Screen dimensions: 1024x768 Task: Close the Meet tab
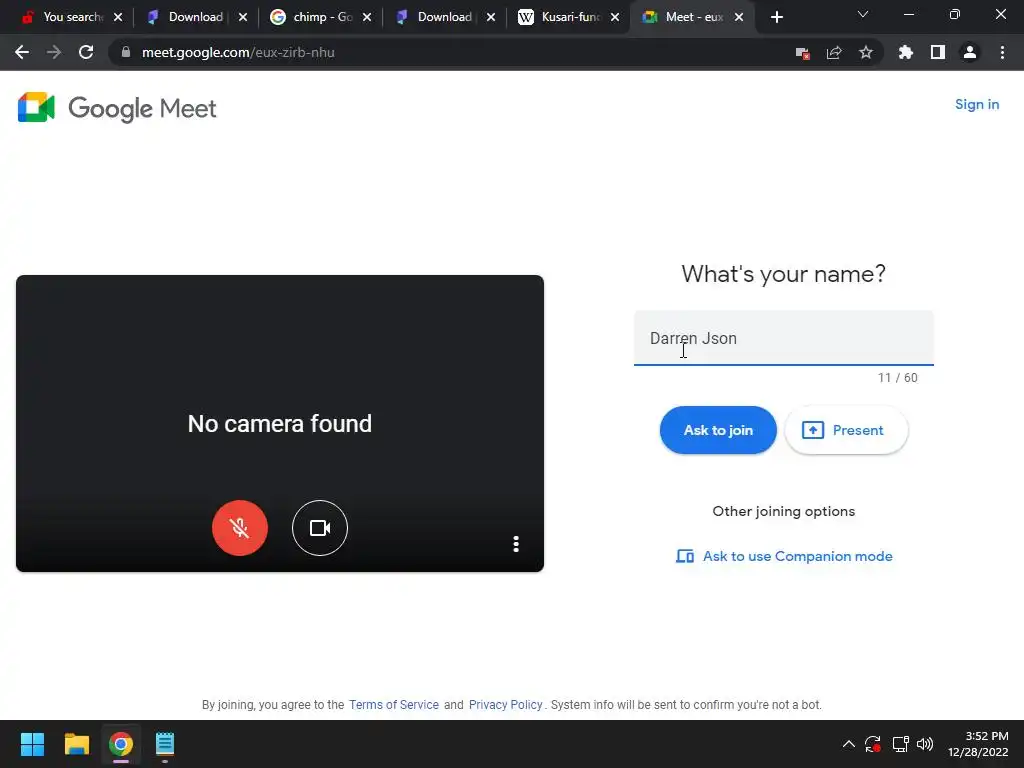pos(739,17)
